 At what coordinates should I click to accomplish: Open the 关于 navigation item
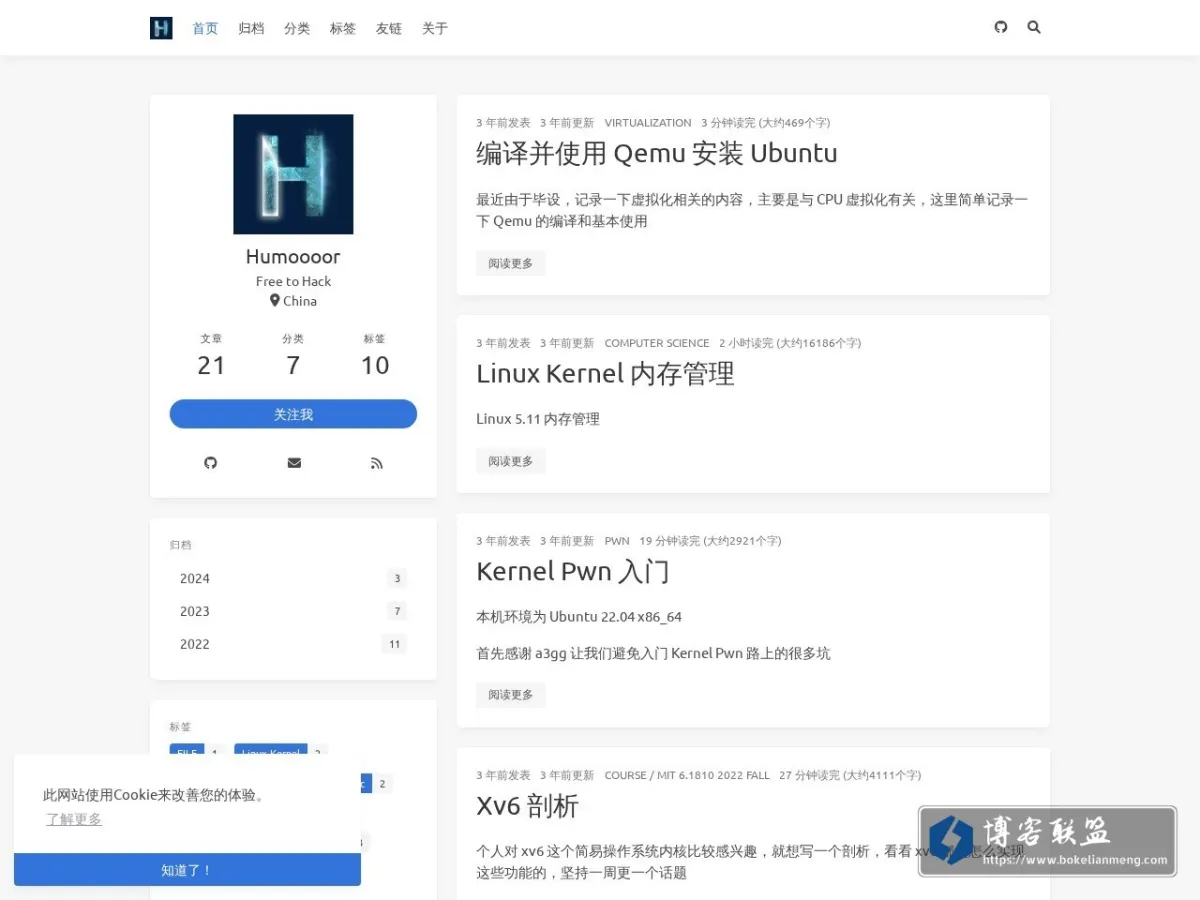click(435, 28)
